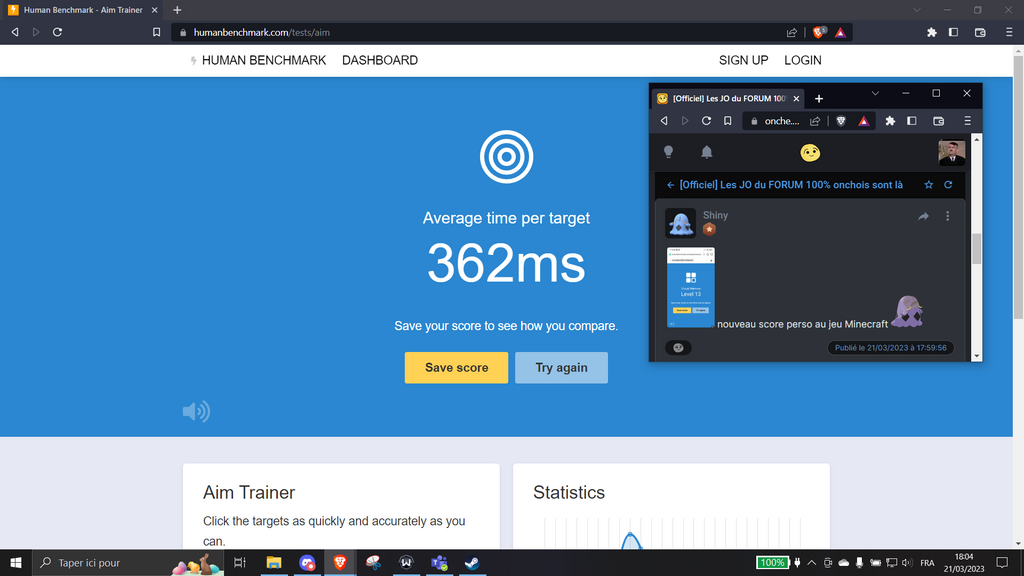Toggle bookmark for the humanbenchmark page
Screen dimensions: 1024x576
click(157, 32)
